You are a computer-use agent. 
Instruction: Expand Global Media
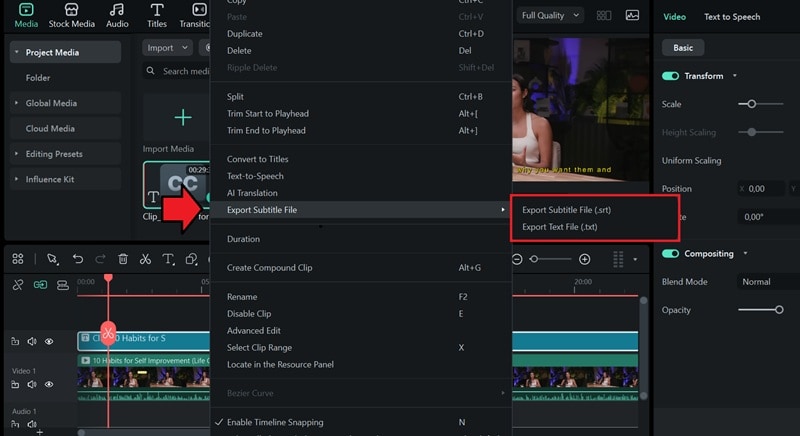pyautogui.click(x=16, y=102)
